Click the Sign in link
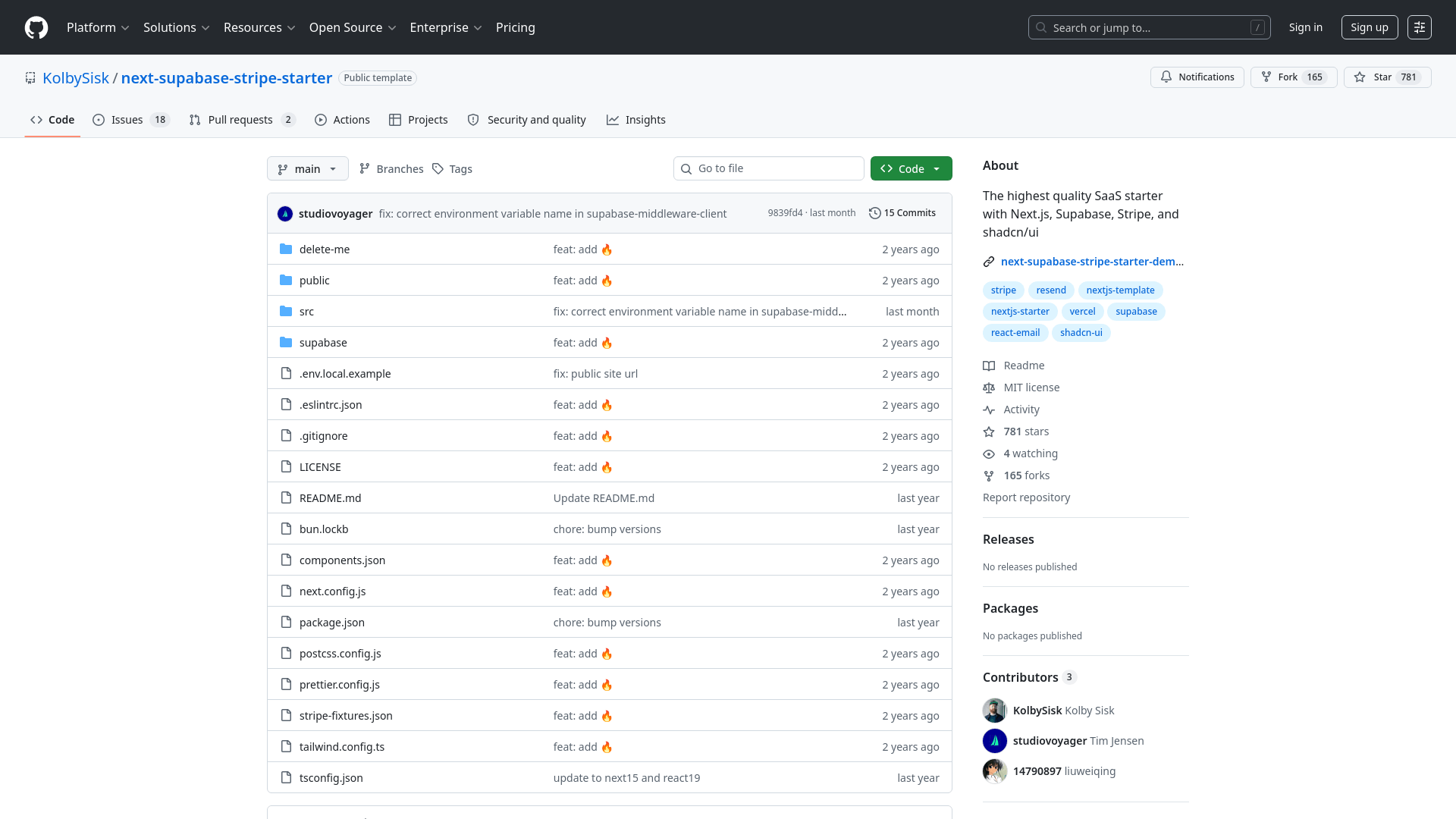 pos(1306,27)
